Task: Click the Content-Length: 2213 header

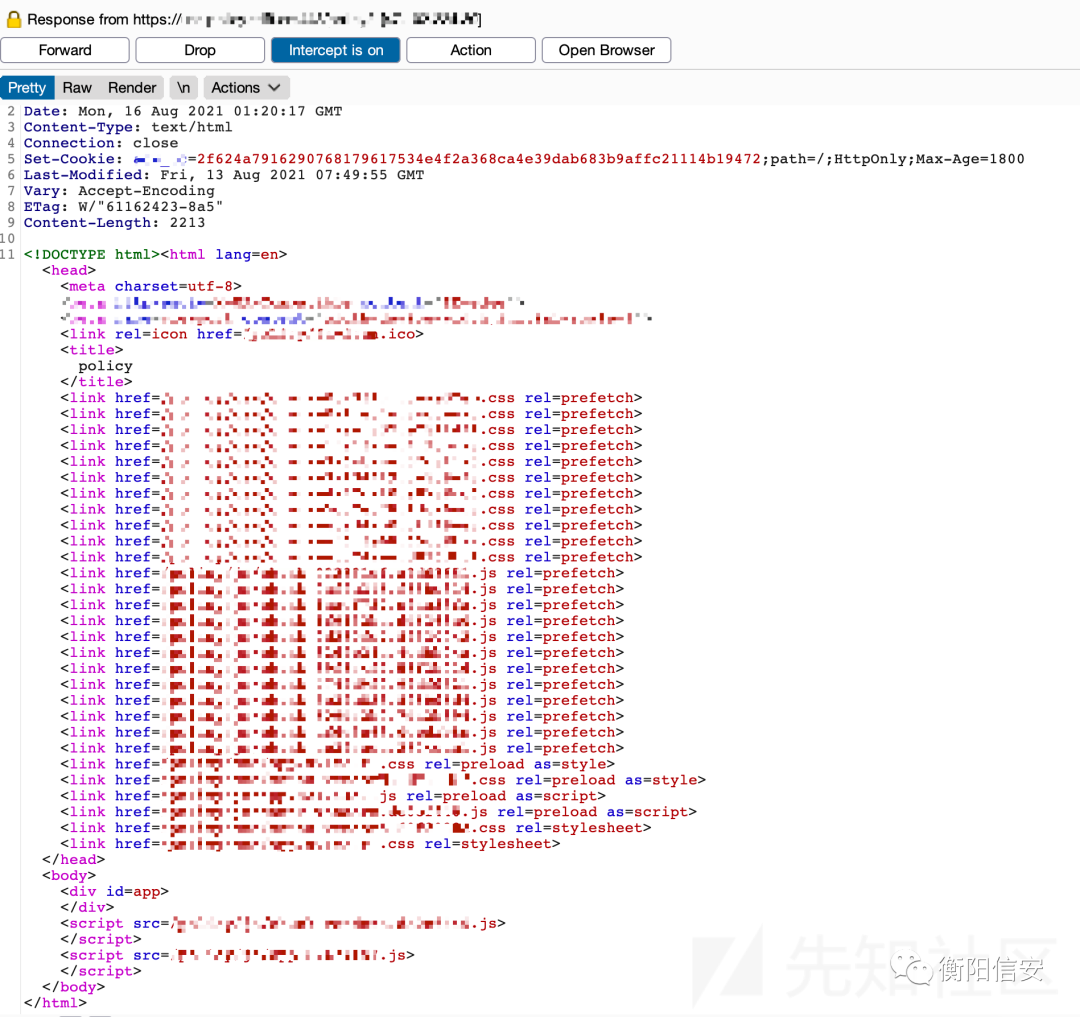Action: (114, 222)
